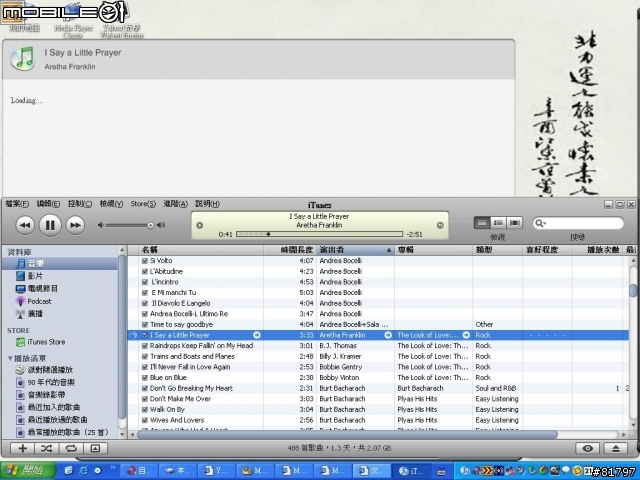Pause the current song
The height and width of the screenshot is (480, 640).
pos(50,225)
